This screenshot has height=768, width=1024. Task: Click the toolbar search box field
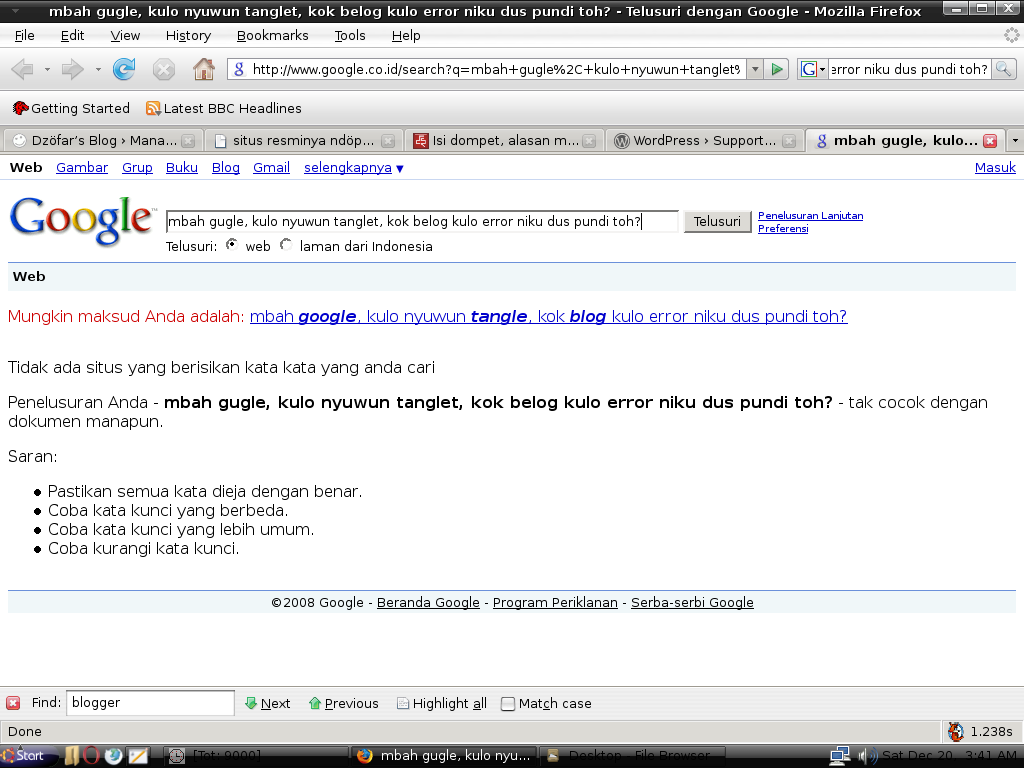point(910,69)
